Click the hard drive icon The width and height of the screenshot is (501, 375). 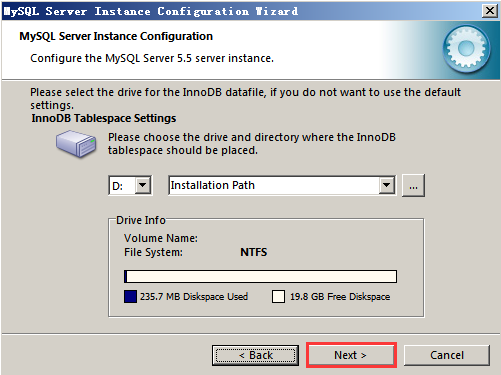click(76, 144)
